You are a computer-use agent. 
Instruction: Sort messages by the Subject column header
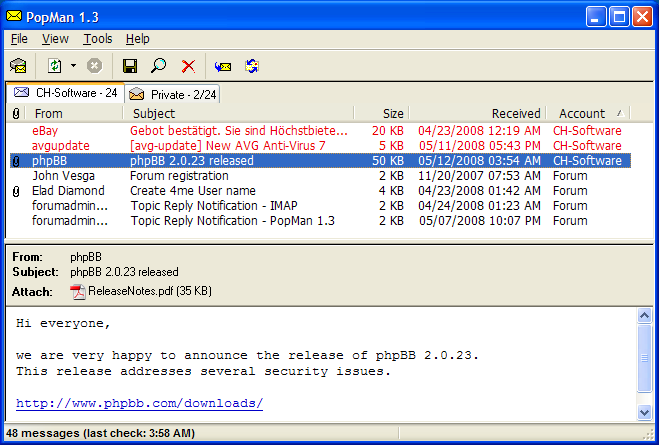238,113
